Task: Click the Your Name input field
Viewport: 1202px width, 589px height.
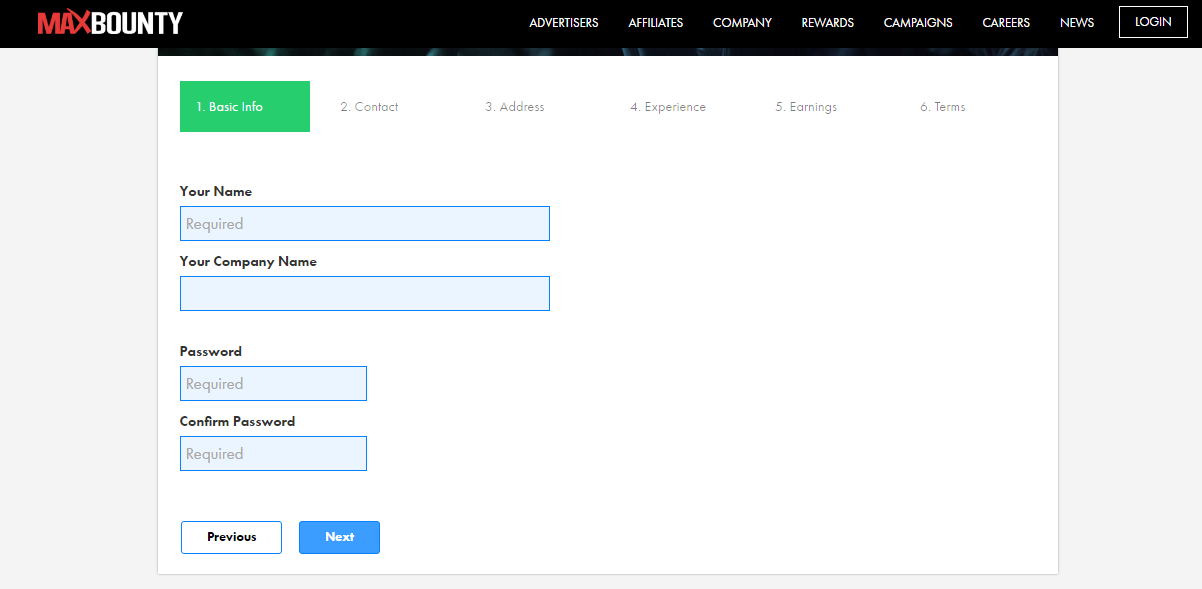Action: click(364, 223)
